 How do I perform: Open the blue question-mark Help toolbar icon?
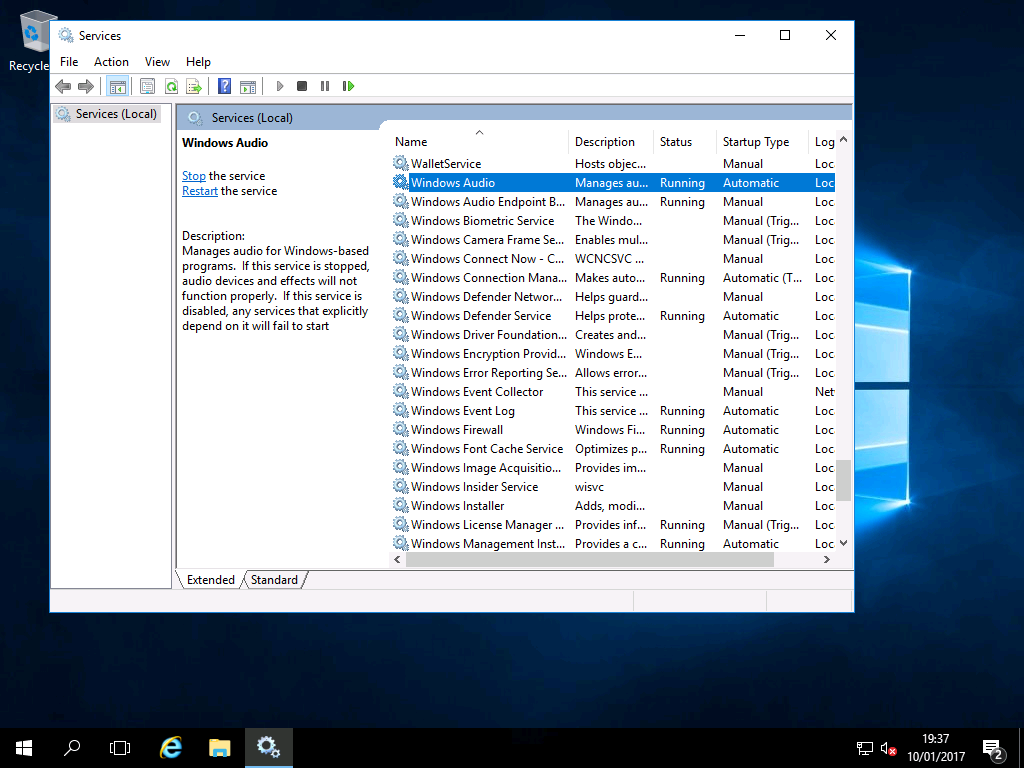(225, 86)
